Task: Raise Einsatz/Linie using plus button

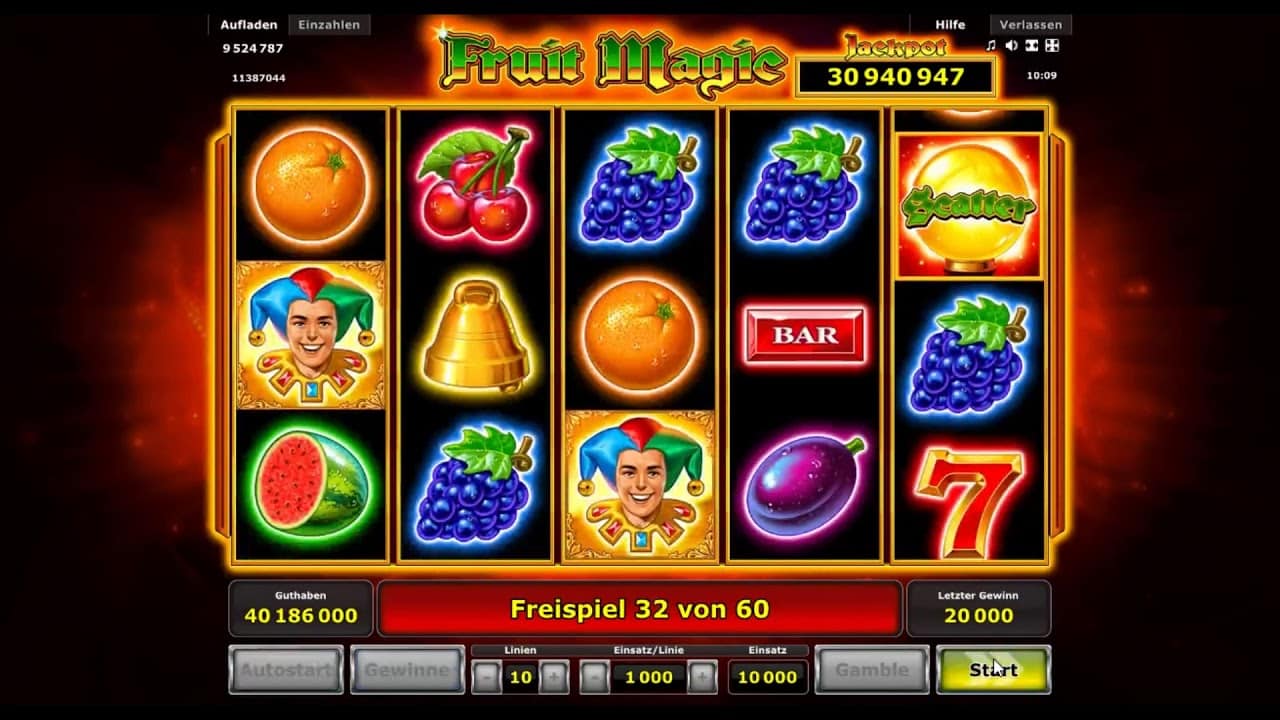Action: point(702,677)
